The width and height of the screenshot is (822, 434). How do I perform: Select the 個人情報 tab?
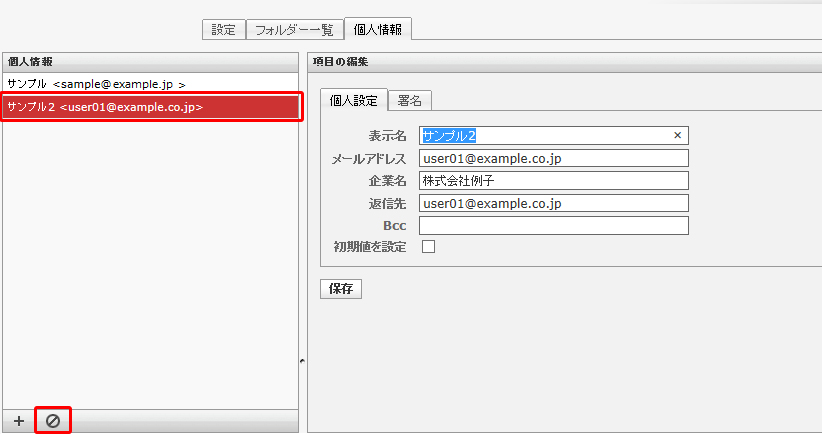377,29
